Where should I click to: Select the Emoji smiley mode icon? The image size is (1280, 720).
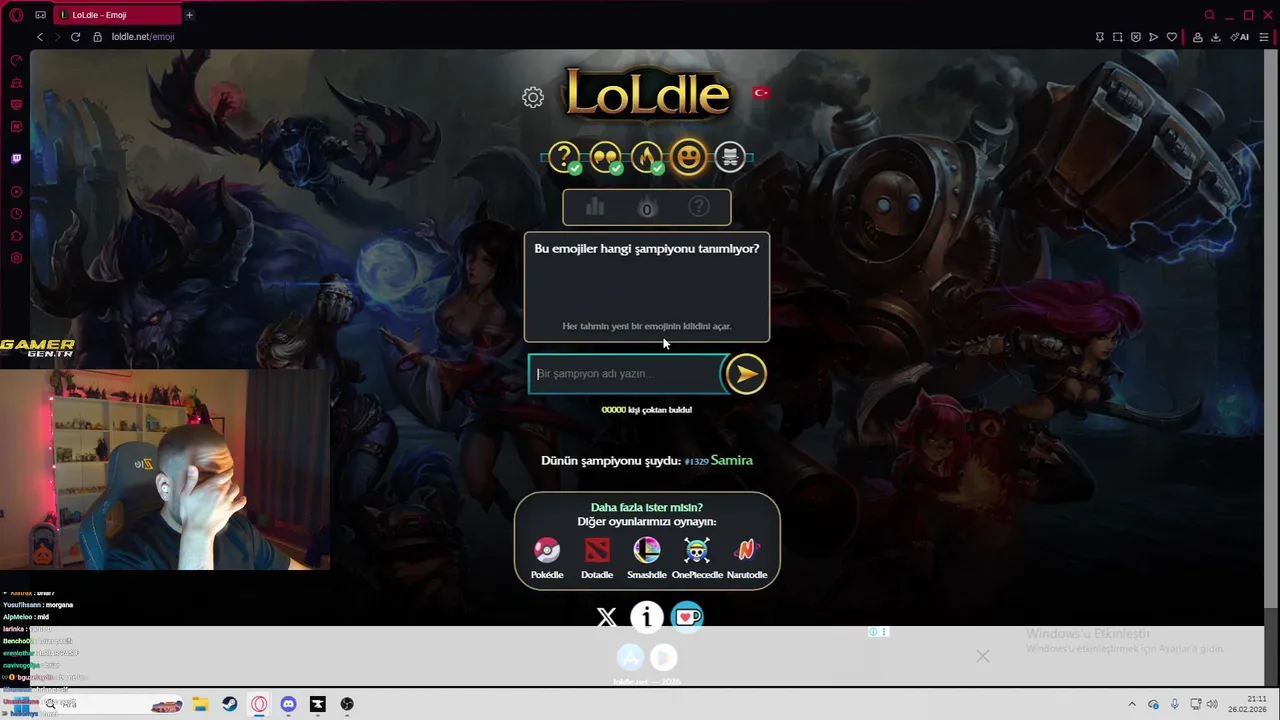(x=688, y=157)
